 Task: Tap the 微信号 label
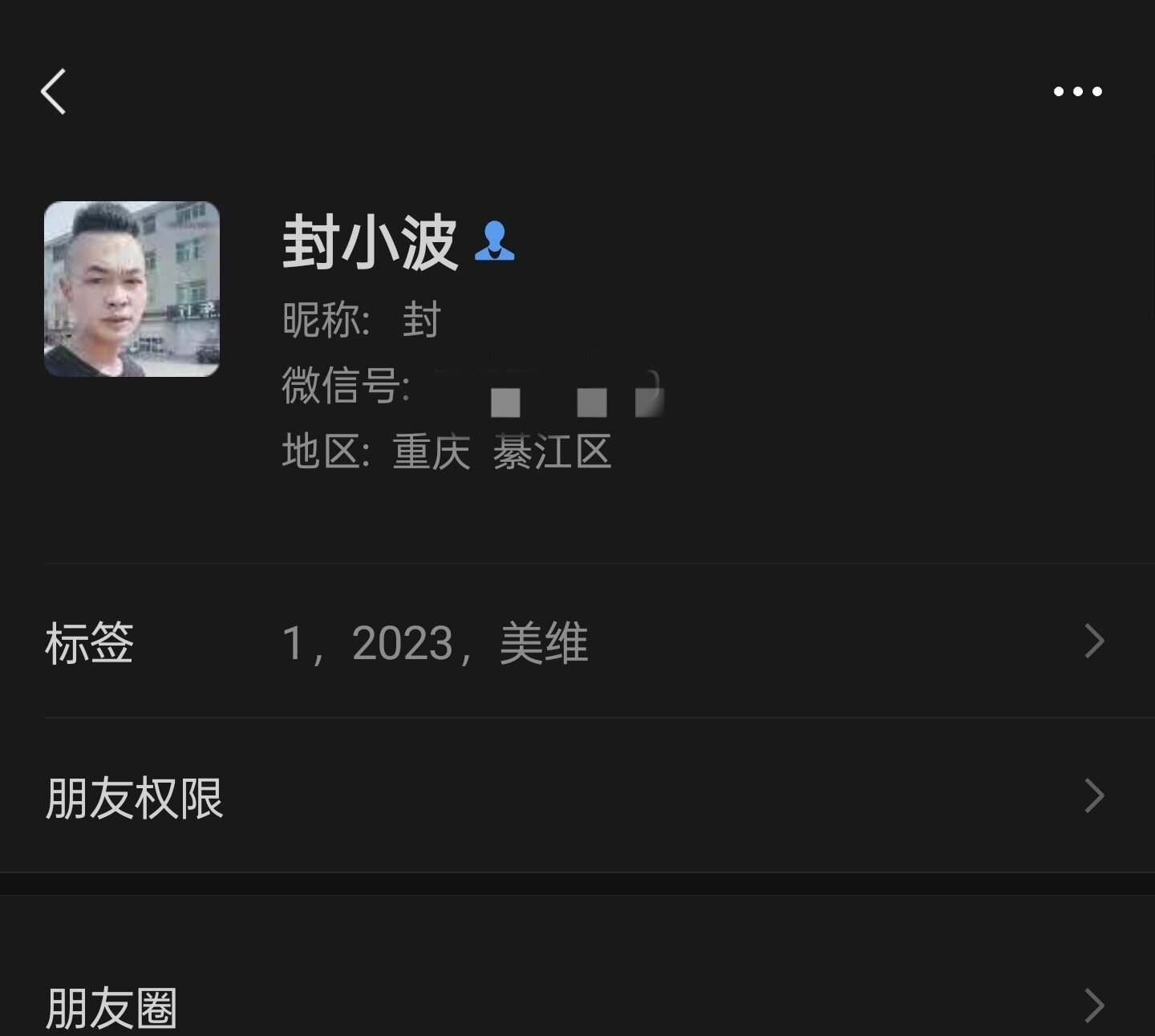pos(346,386)
